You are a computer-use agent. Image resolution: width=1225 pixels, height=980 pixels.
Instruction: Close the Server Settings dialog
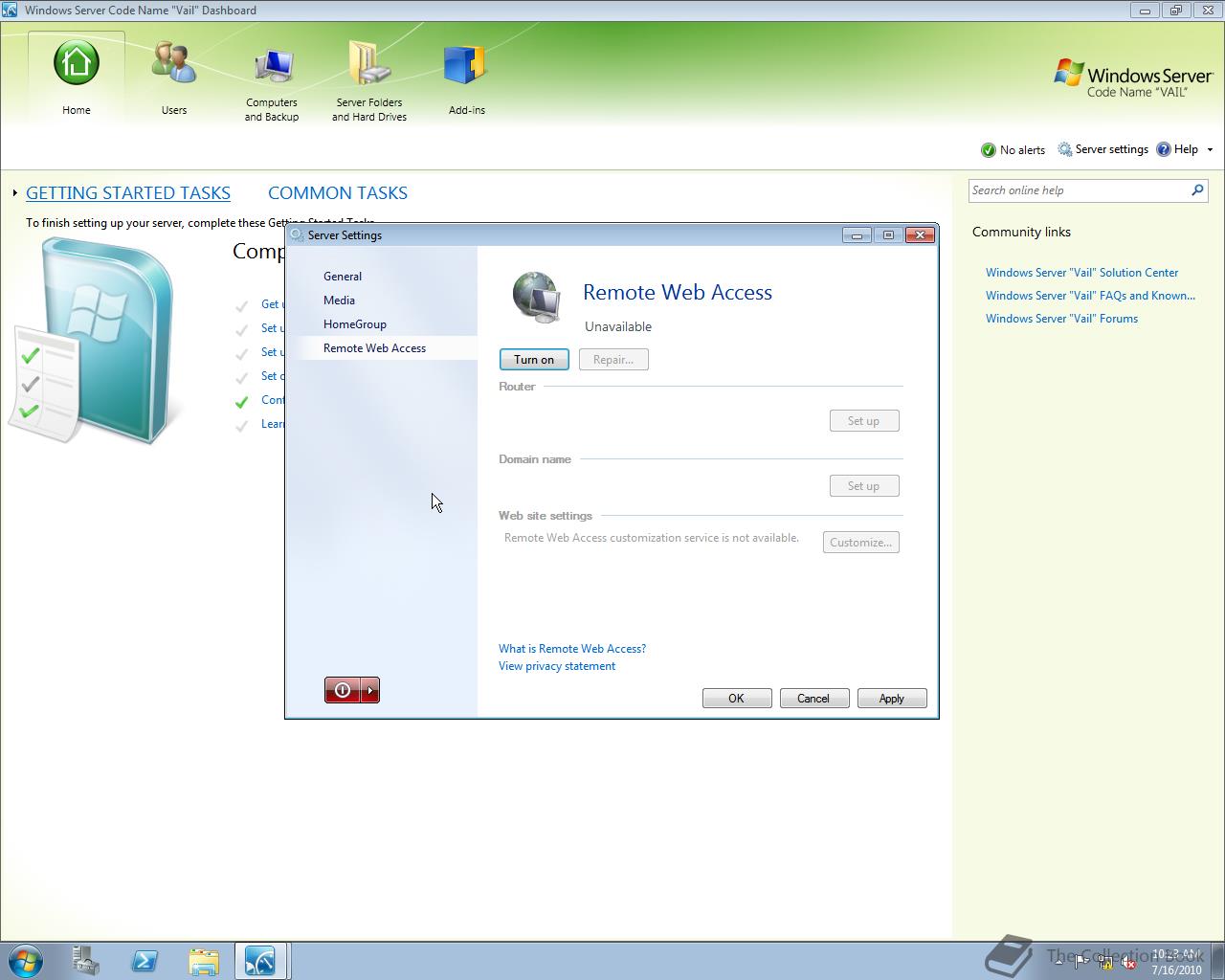click(x=920, y=235)
